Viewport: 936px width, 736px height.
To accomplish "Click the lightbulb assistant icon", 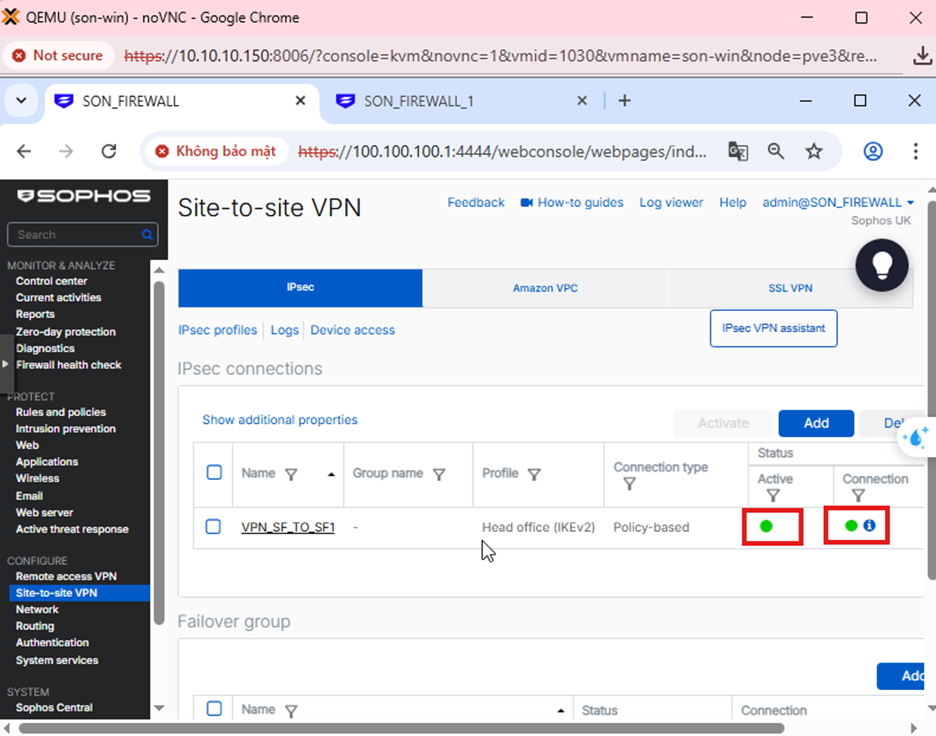I will (x=882, y=265).
